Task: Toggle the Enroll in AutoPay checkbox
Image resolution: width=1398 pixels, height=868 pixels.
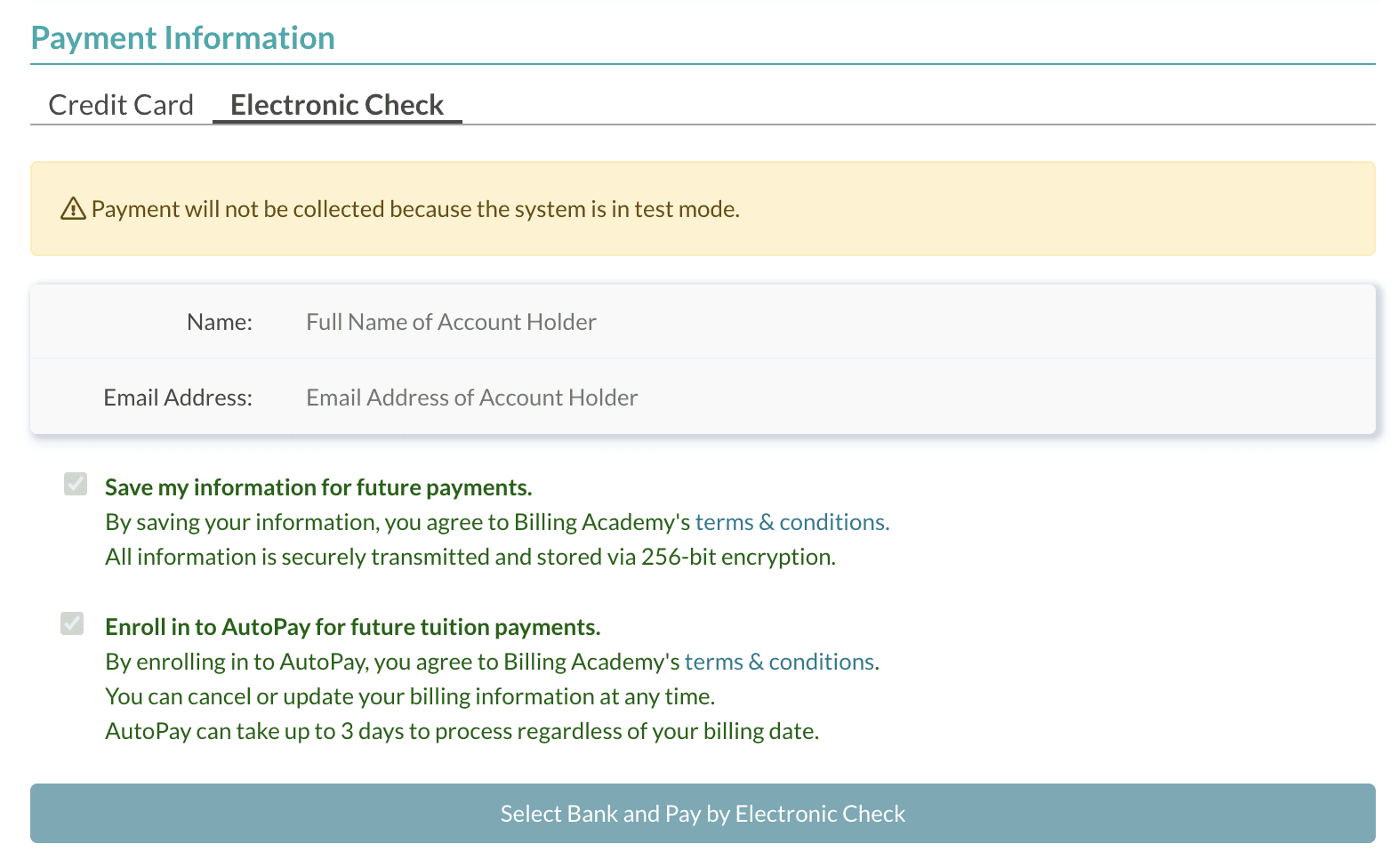Action: (72, 624)
